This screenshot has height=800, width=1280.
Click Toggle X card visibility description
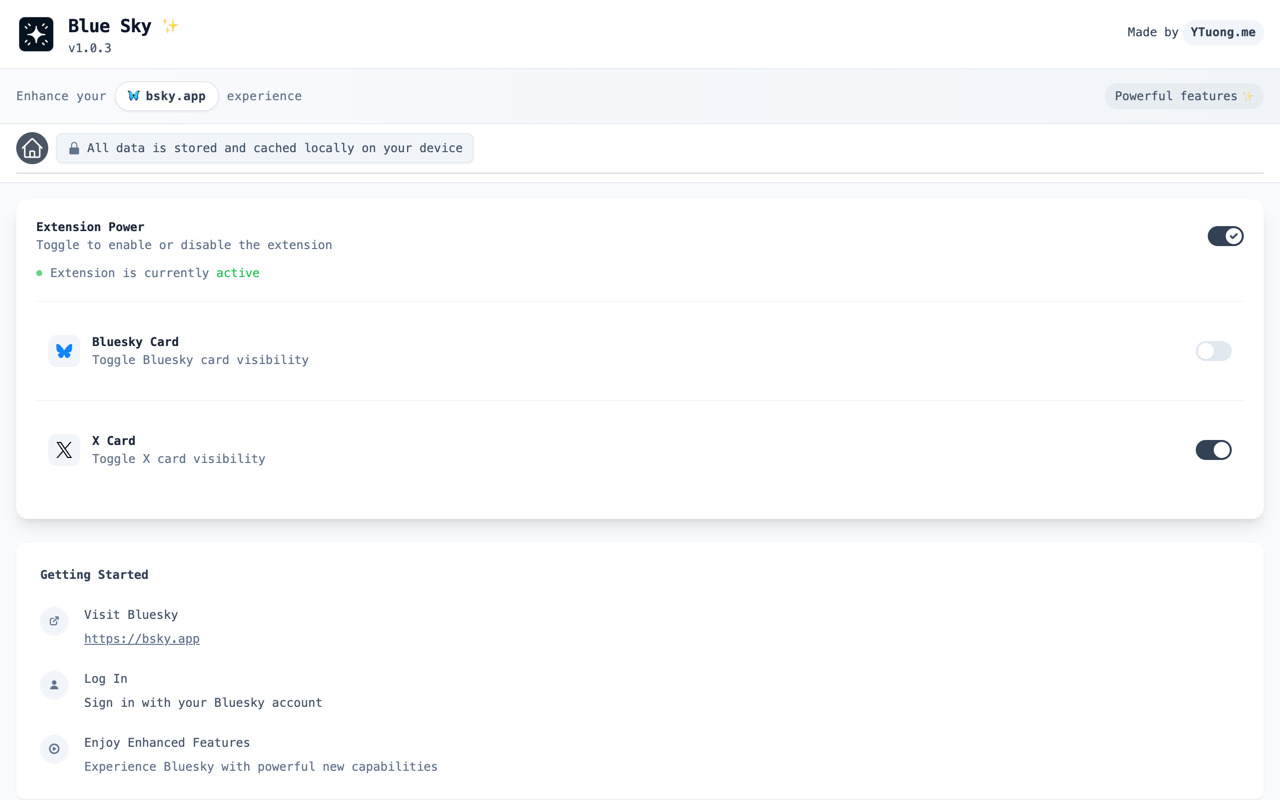point(179,459)
